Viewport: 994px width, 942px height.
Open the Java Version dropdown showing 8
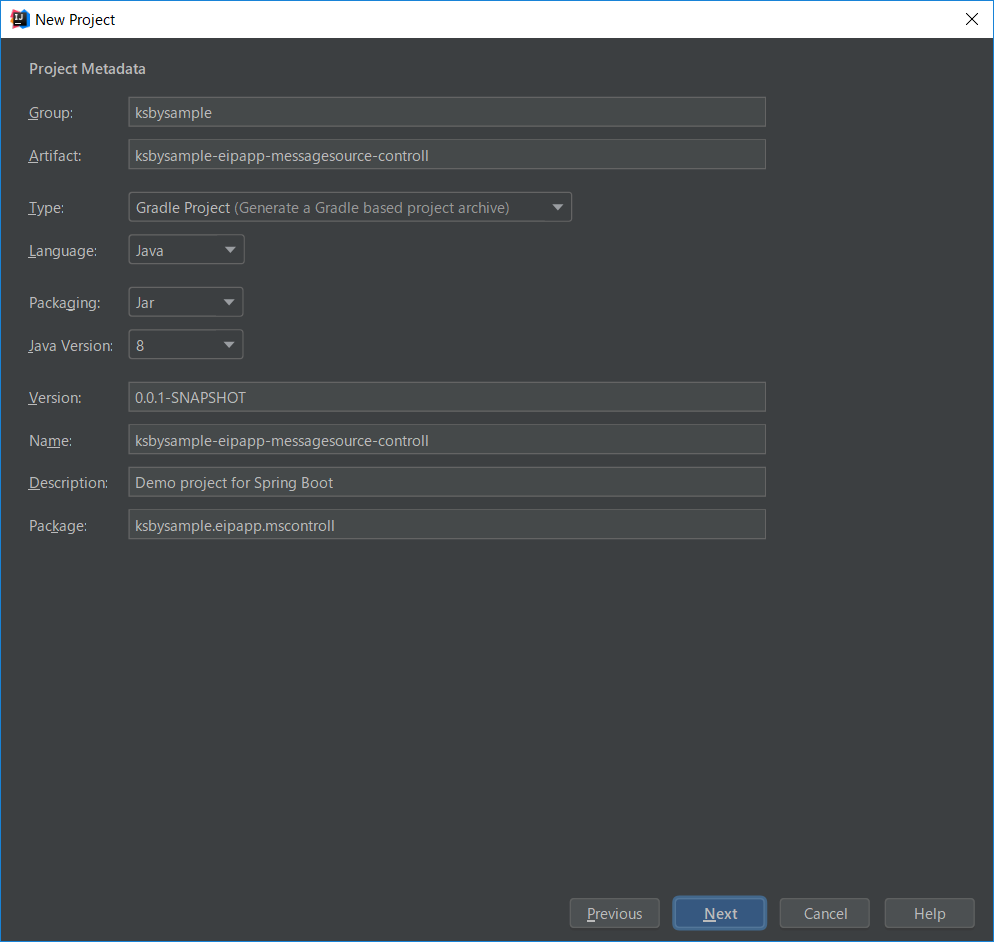(x=186, y=345)
